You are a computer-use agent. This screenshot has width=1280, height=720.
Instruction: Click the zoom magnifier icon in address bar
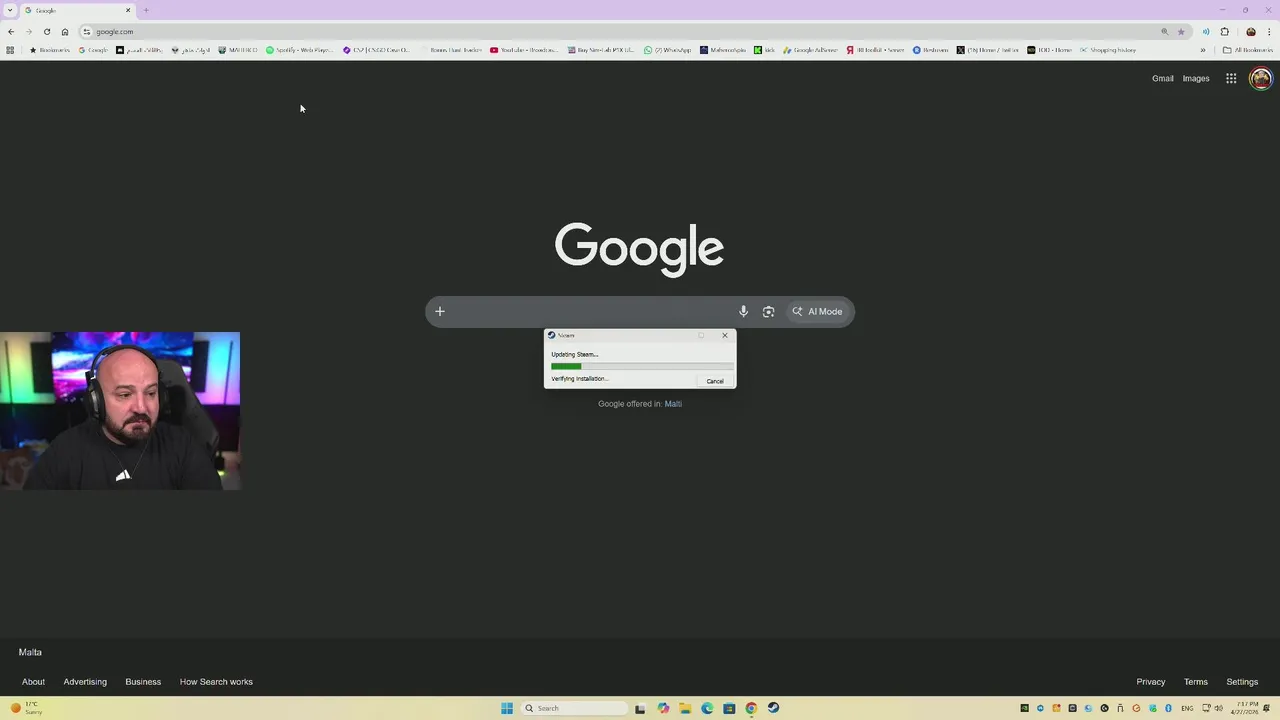(x=1164, y=32)
